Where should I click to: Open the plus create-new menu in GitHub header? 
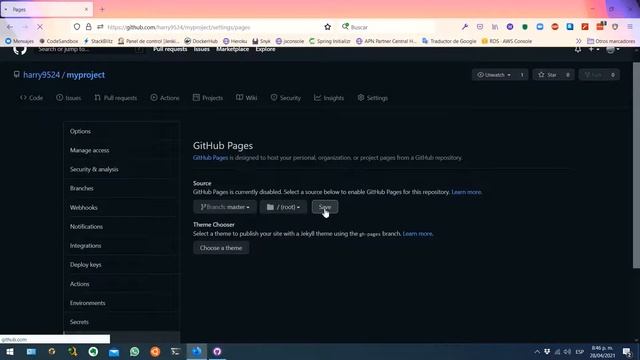(594, 49)
